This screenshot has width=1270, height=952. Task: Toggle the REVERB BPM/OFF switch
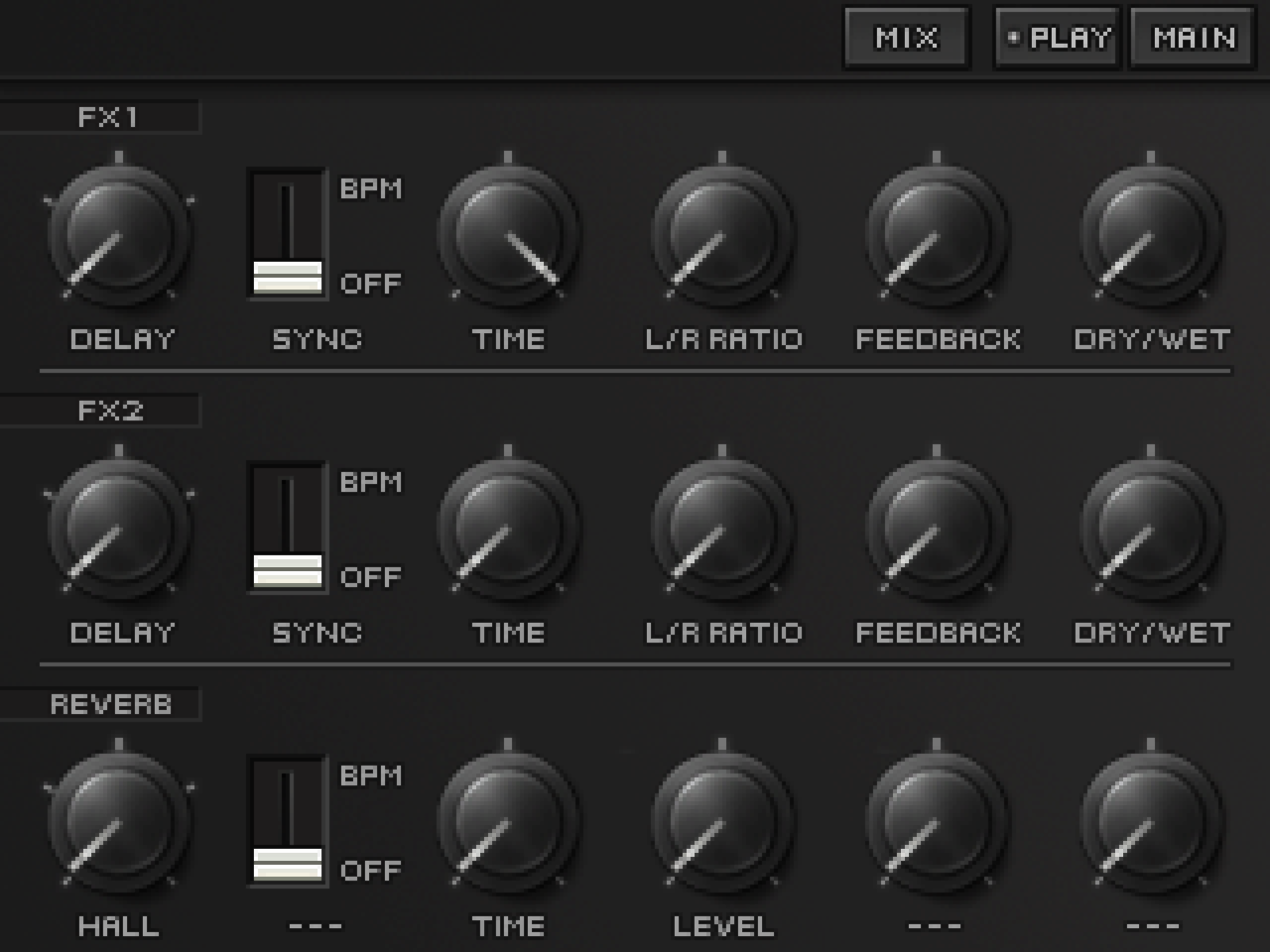(287, 821)
